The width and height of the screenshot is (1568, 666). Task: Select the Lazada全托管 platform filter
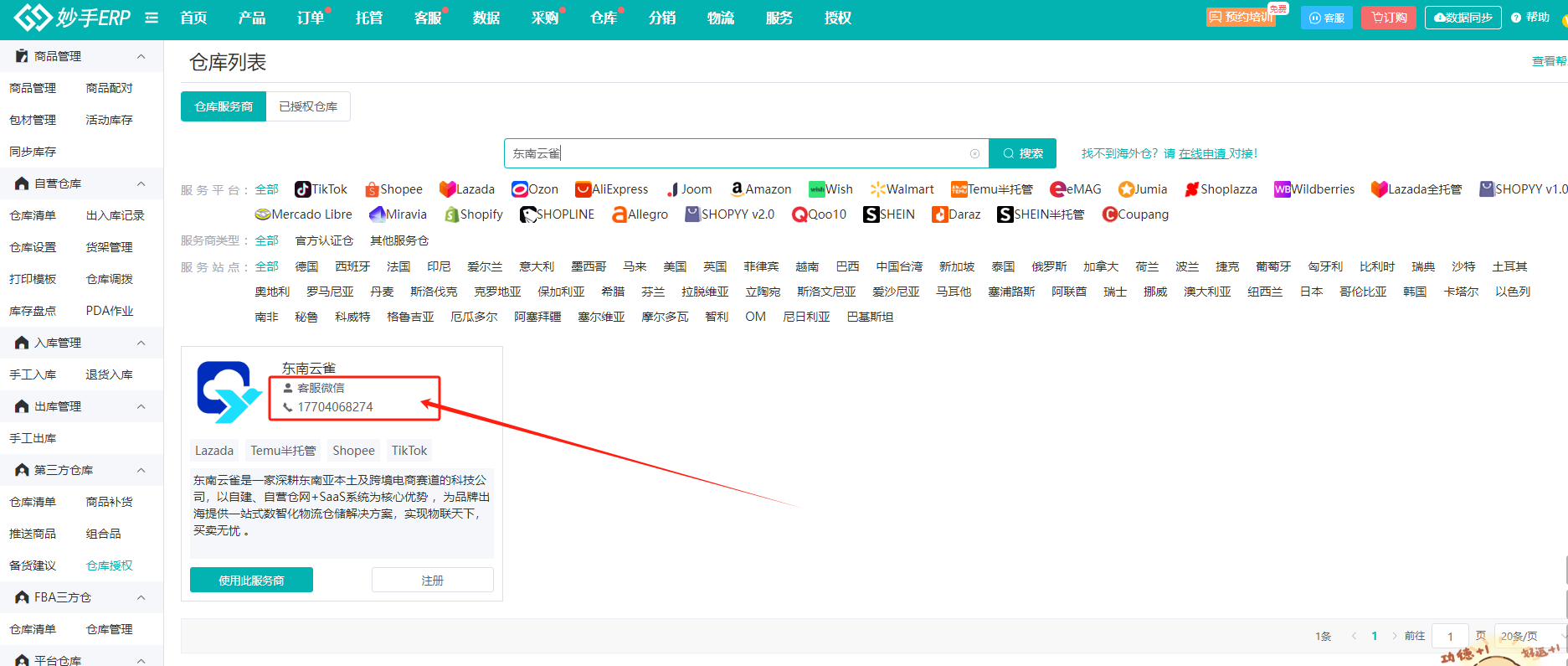point(1416,189)
